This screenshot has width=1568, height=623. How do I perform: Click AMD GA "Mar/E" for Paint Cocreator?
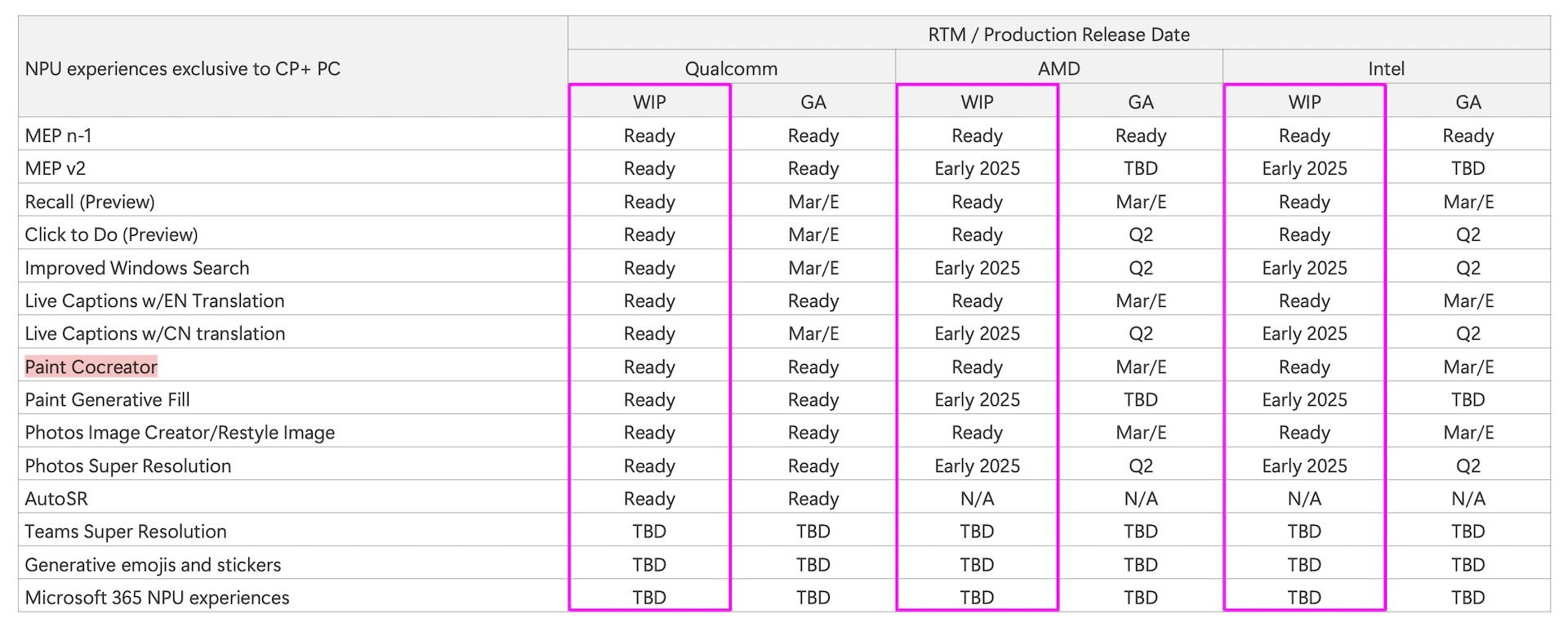(x=1140, y=367)
